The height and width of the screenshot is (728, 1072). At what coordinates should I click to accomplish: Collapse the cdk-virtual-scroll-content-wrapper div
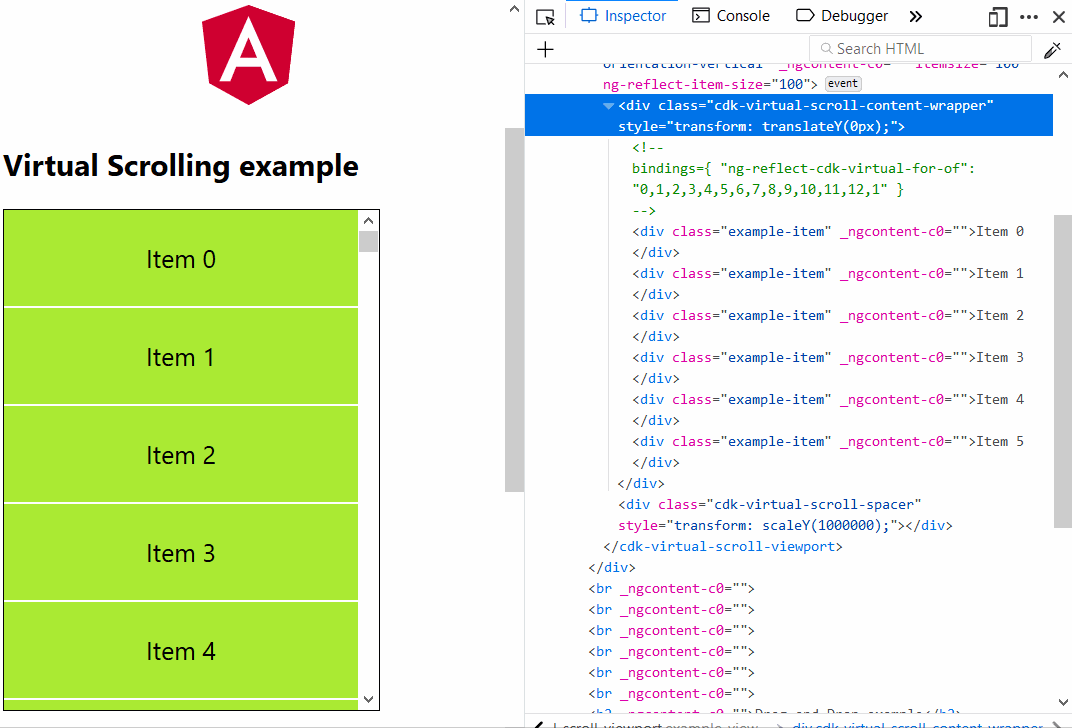pos(610,104)
